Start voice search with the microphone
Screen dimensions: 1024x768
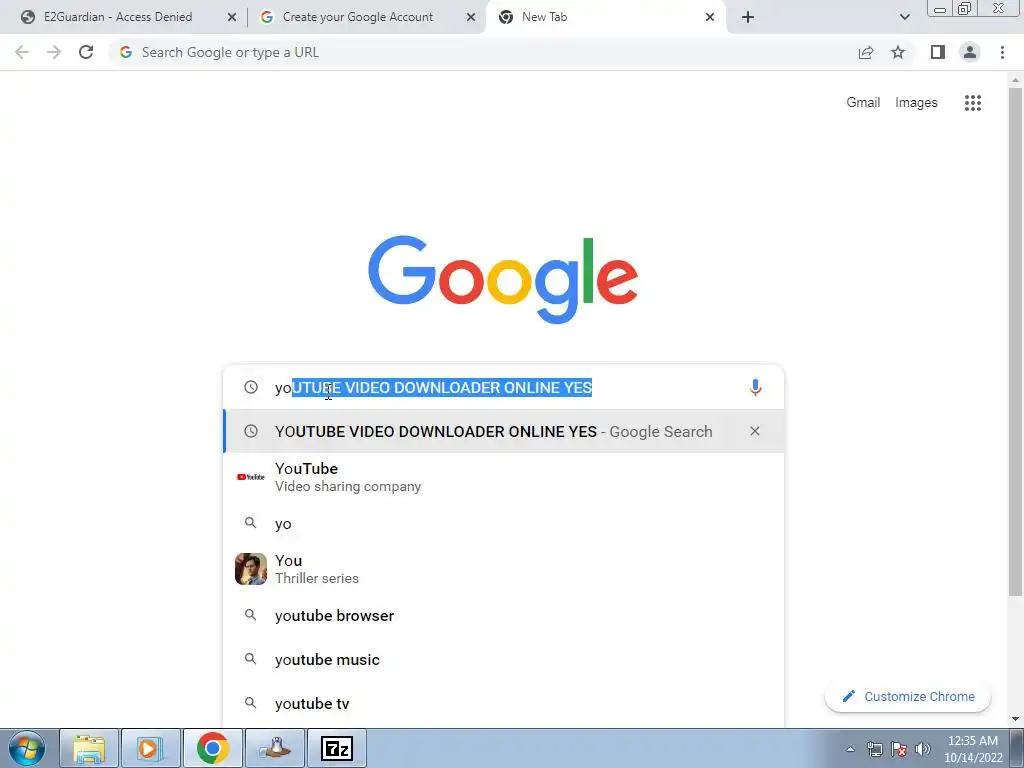pos(755,387)
